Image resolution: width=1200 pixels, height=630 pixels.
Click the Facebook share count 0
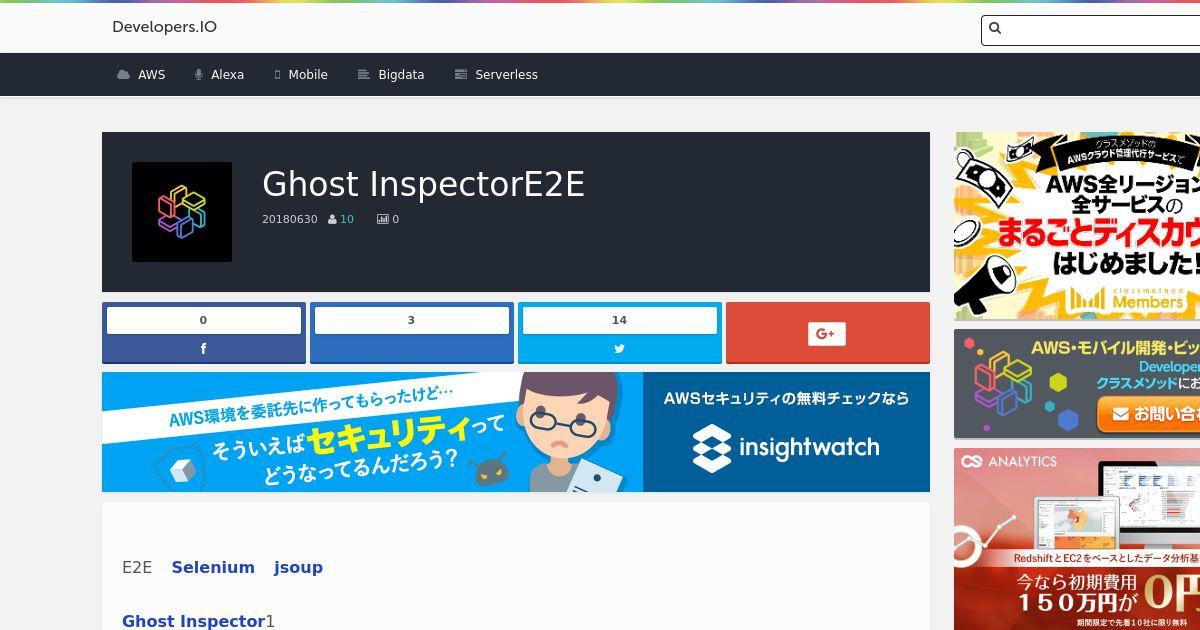pyautogui.click(x=204, y=320)
